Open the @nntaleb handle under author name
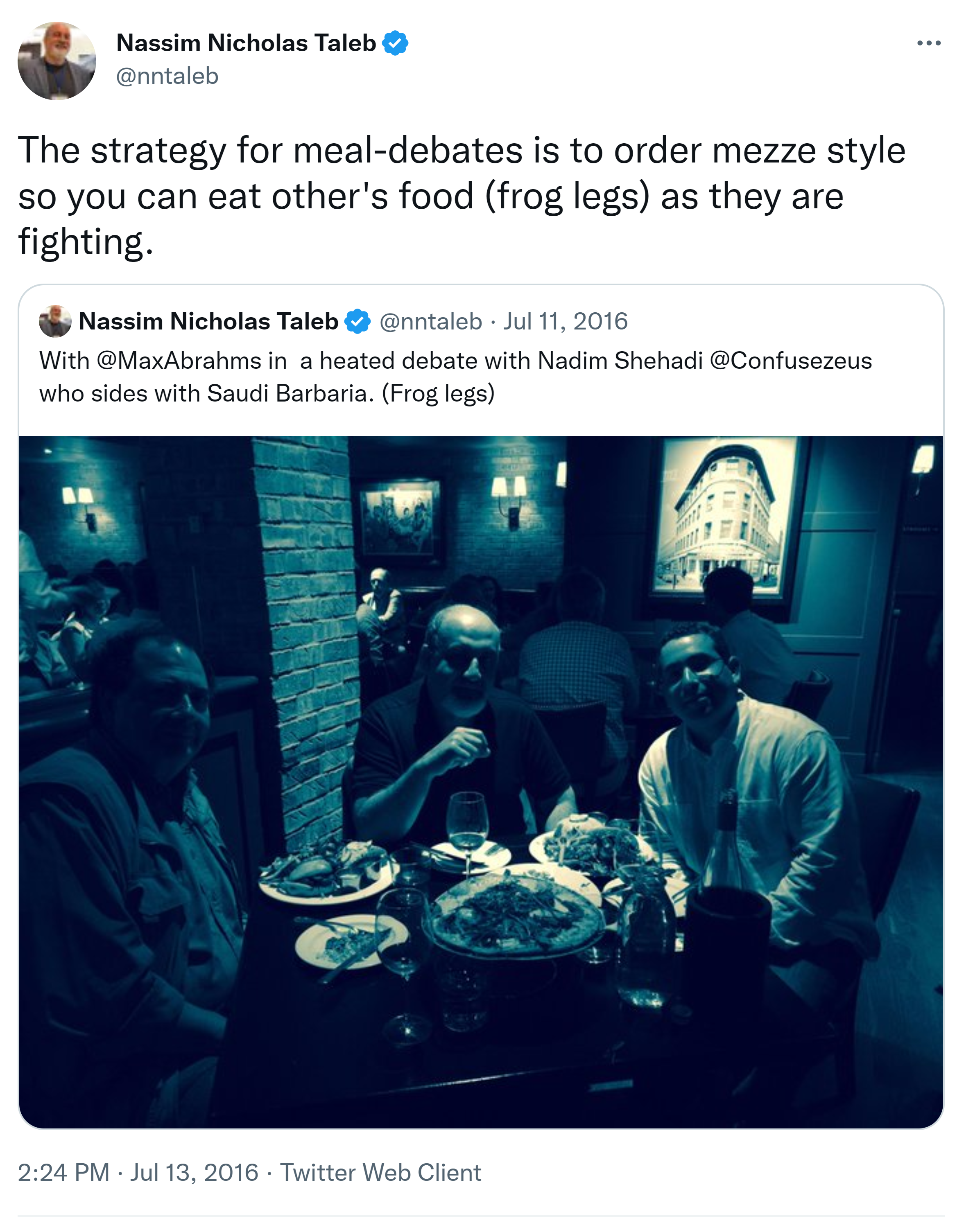The image size is (957, 1232). (x=167, y=76)
